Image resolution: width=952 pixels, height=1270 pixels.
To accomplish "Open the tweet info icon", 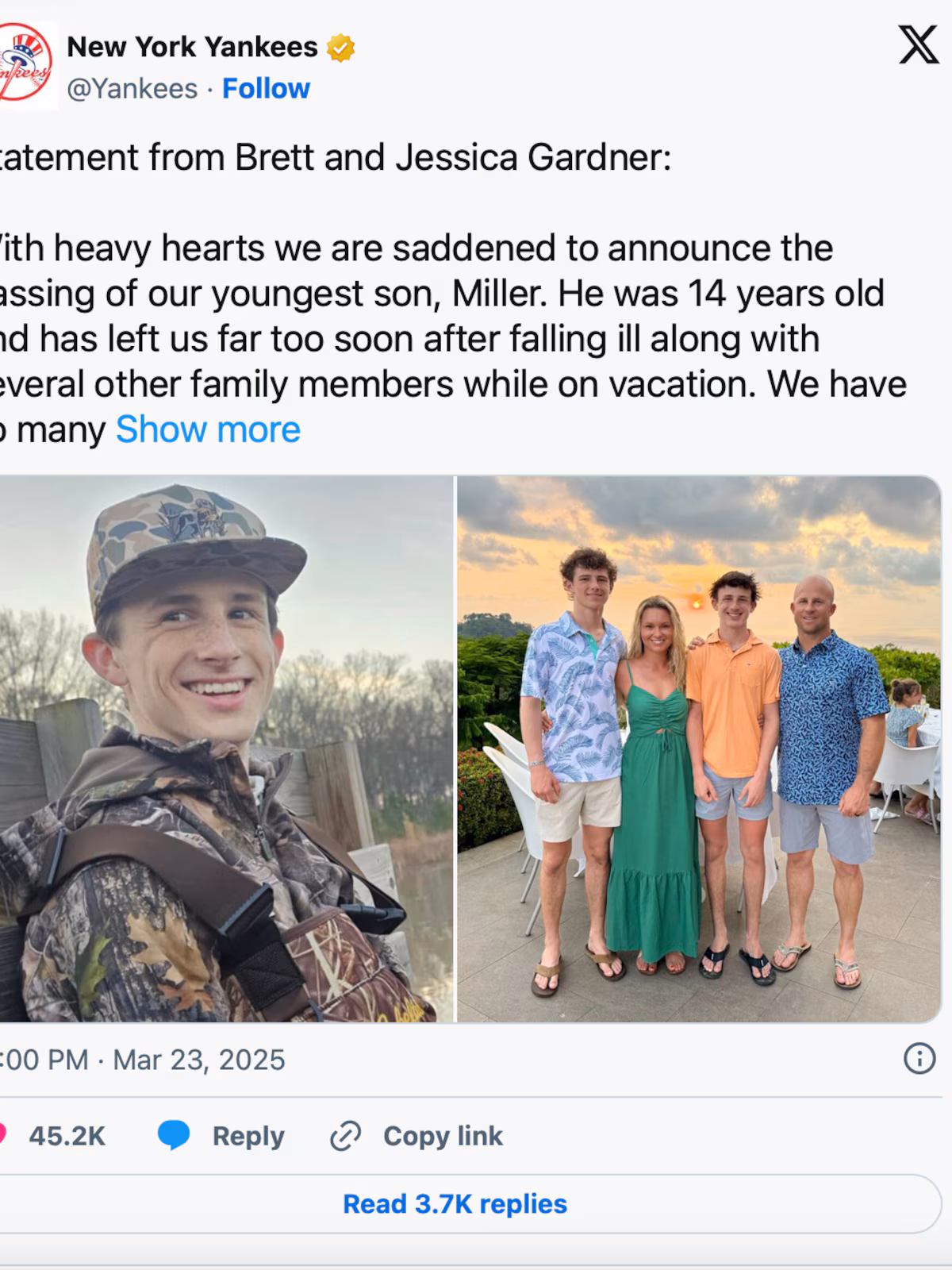I will (x=919, y=1058).
